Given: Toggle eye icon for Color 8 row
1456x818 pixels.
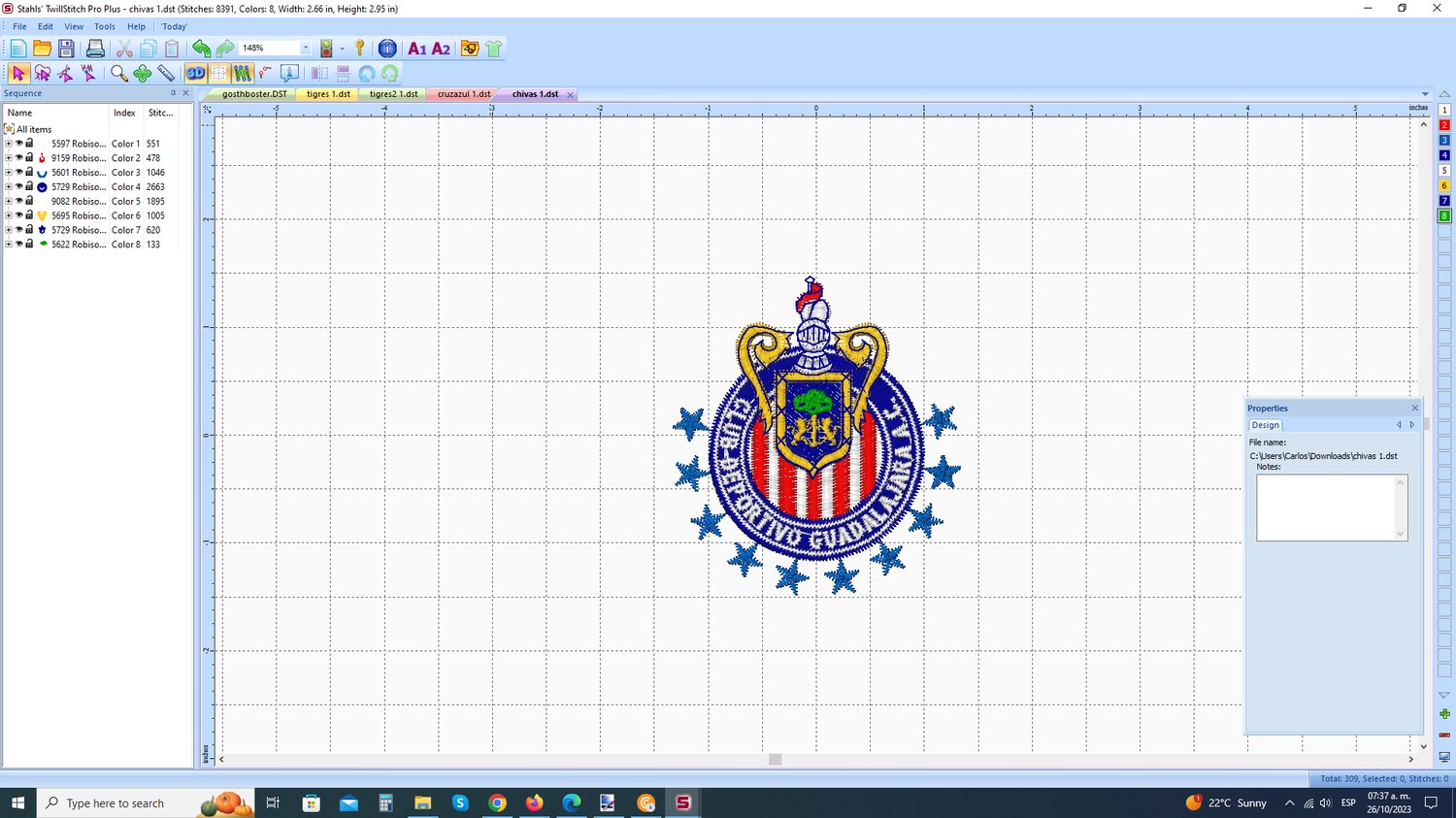Looking at the screenshot, I should pos(18,245).
